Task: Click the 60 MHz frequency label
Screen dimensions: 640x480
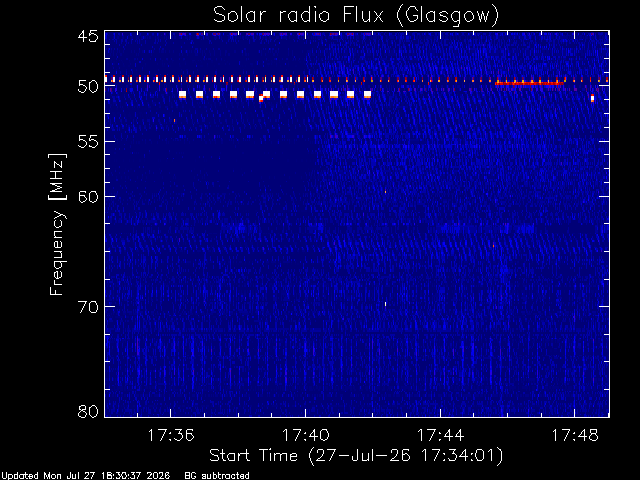Action: coord(88,196)
